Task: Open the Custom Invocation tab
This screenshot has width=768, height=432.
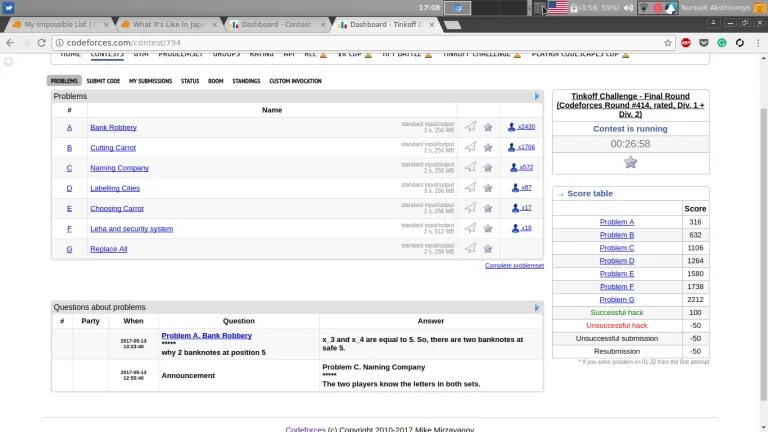Action: [295, 81]
